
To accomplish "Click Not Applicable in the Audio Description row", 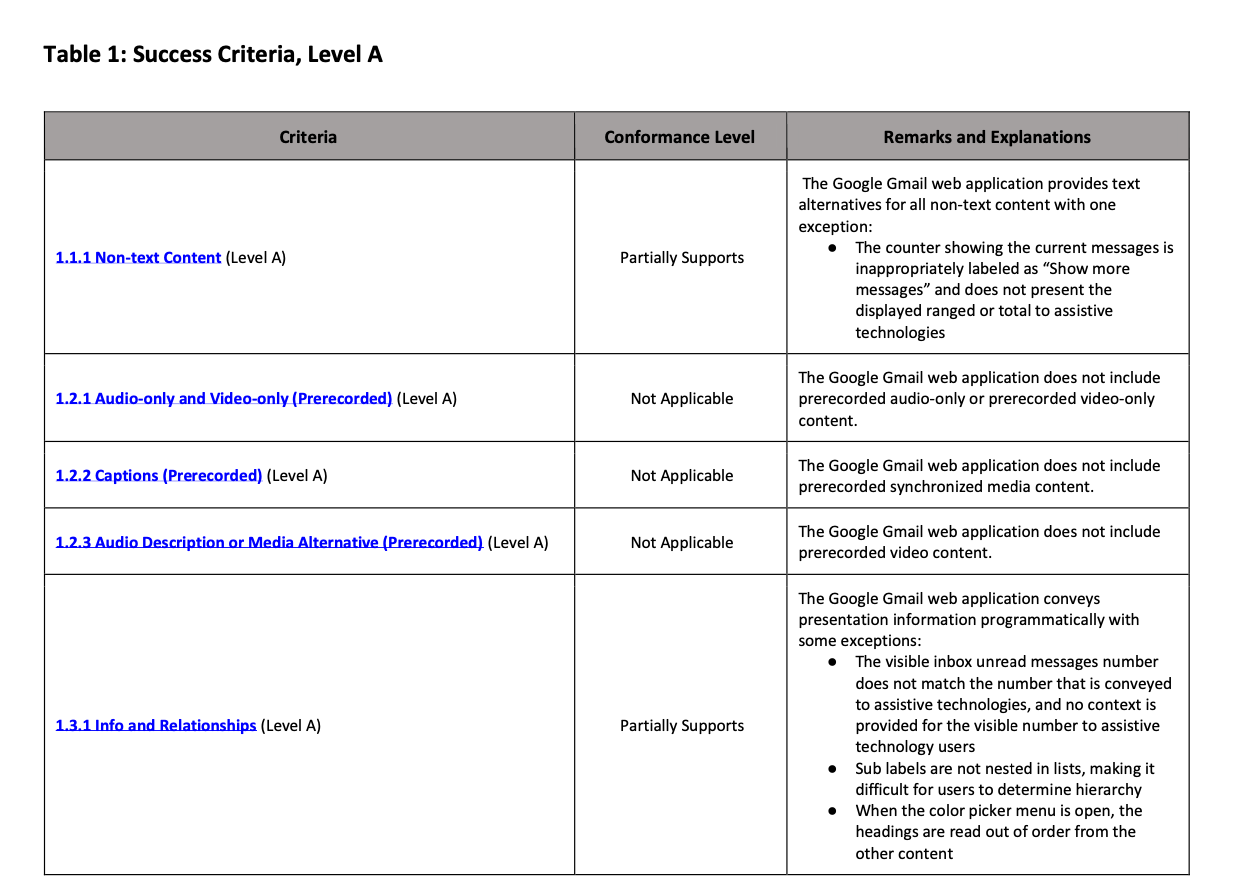I will (681, 543).
